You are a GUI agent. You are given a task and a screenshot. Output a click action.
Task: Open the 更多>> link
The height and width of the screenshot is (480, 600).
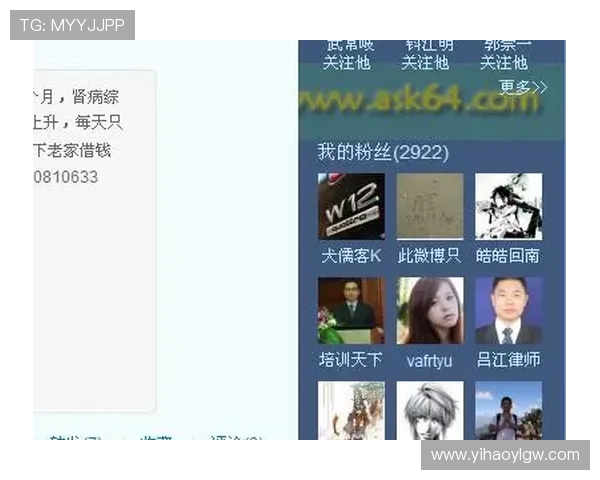tap(523, 87)
